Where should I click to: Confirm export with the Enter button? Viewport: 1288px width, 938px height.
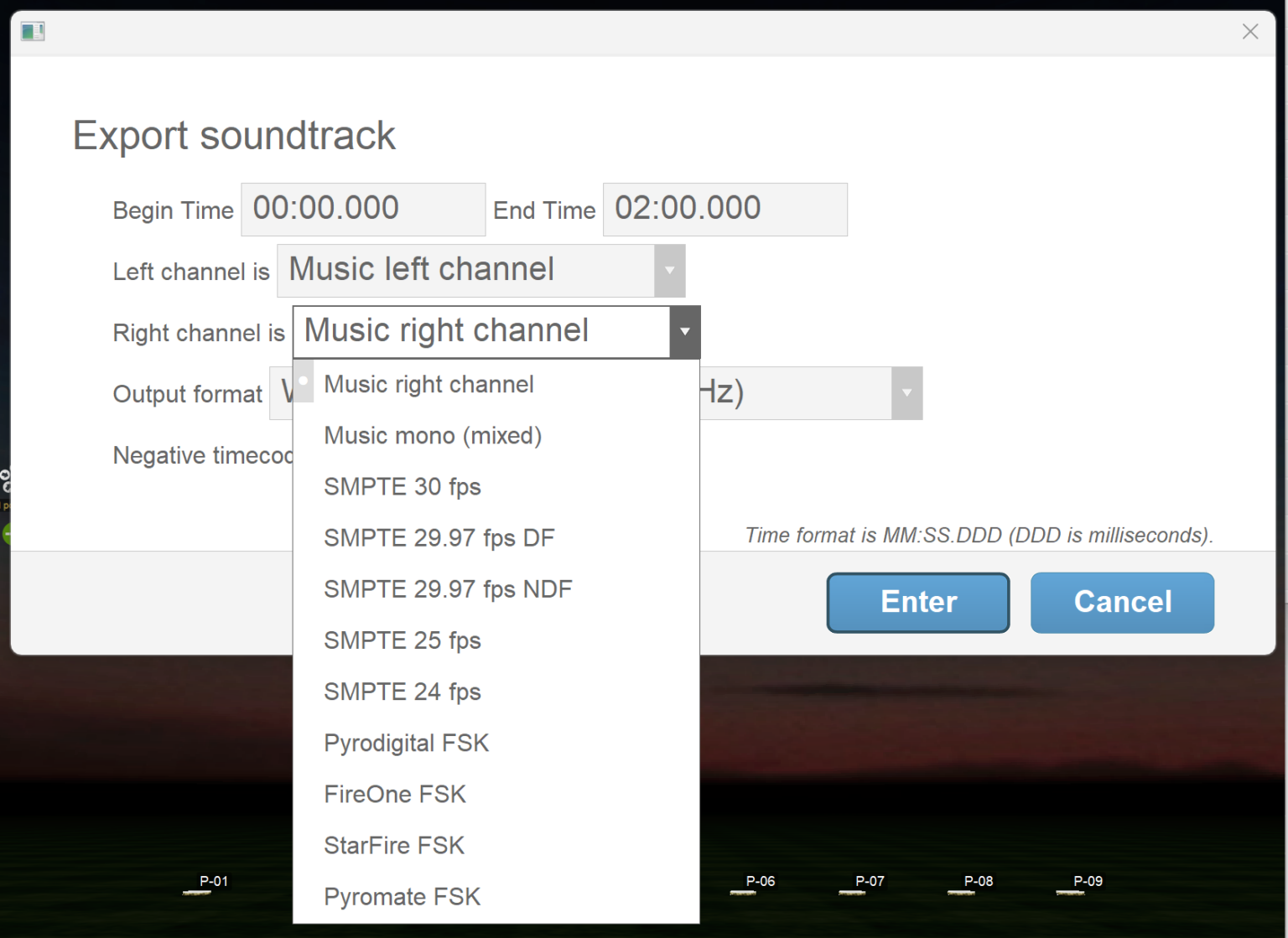[x=917, y=602]
